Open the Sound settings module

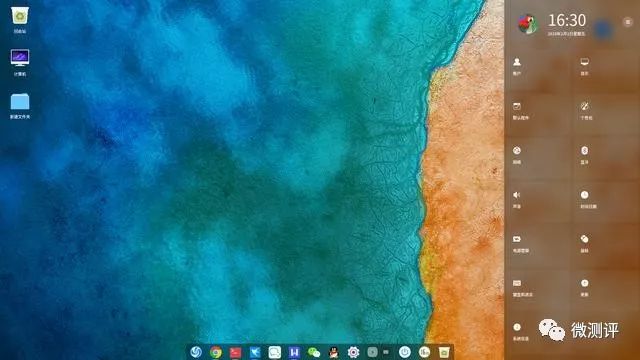click(517, 199)
